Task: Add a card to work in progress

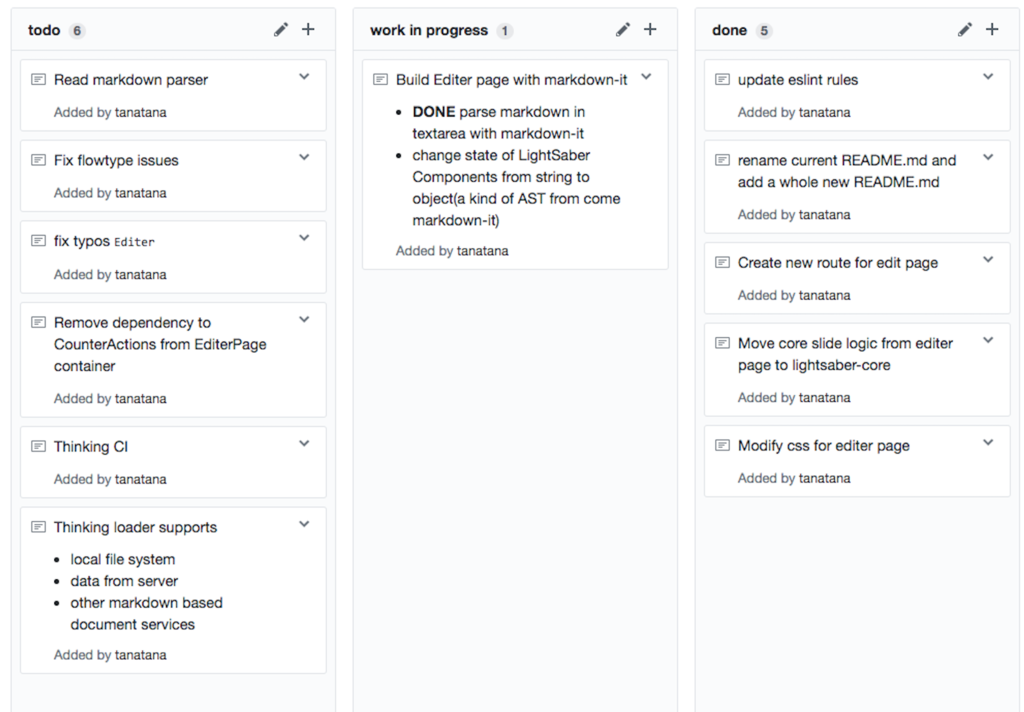Action: point(650,29)
